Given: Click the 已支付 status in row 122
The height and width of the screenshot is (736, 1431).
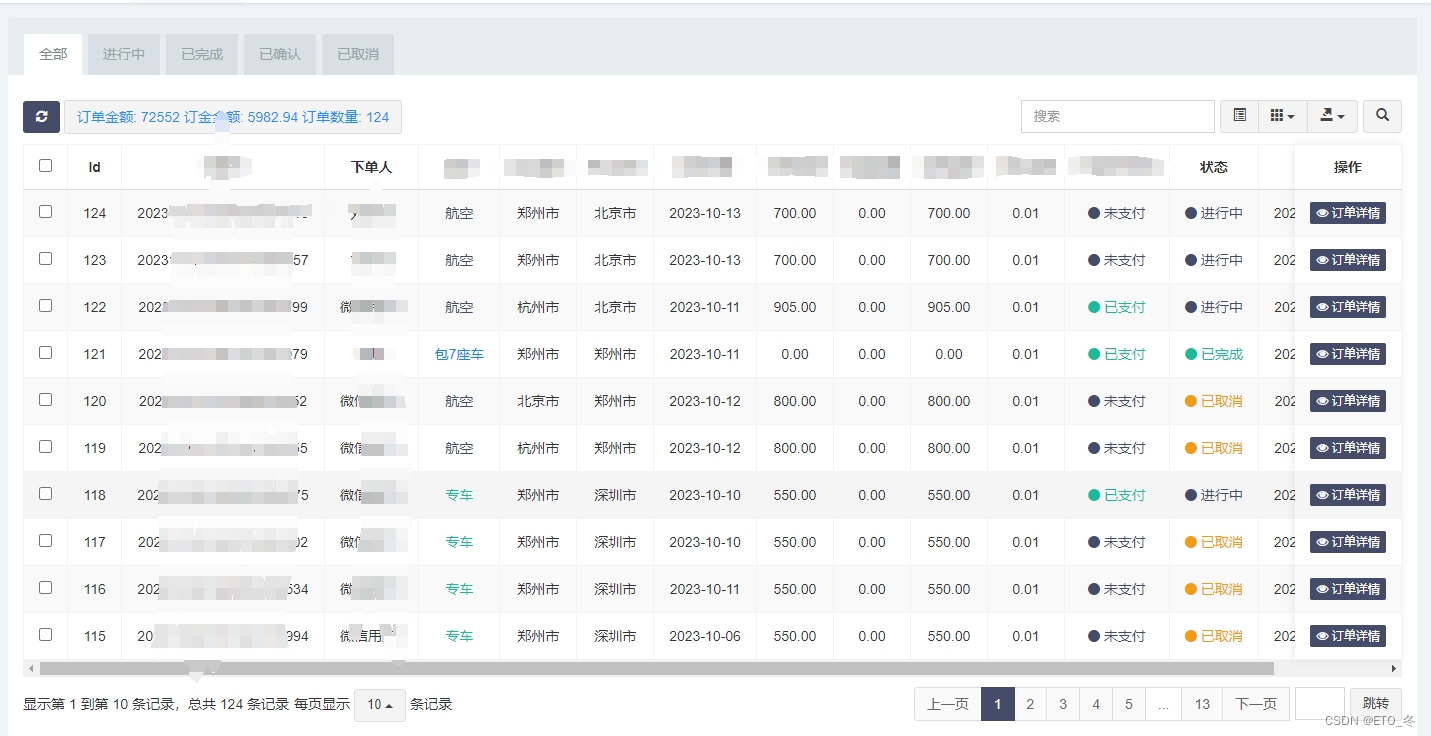Looking at the screenshot, I should click(1117, 307).
